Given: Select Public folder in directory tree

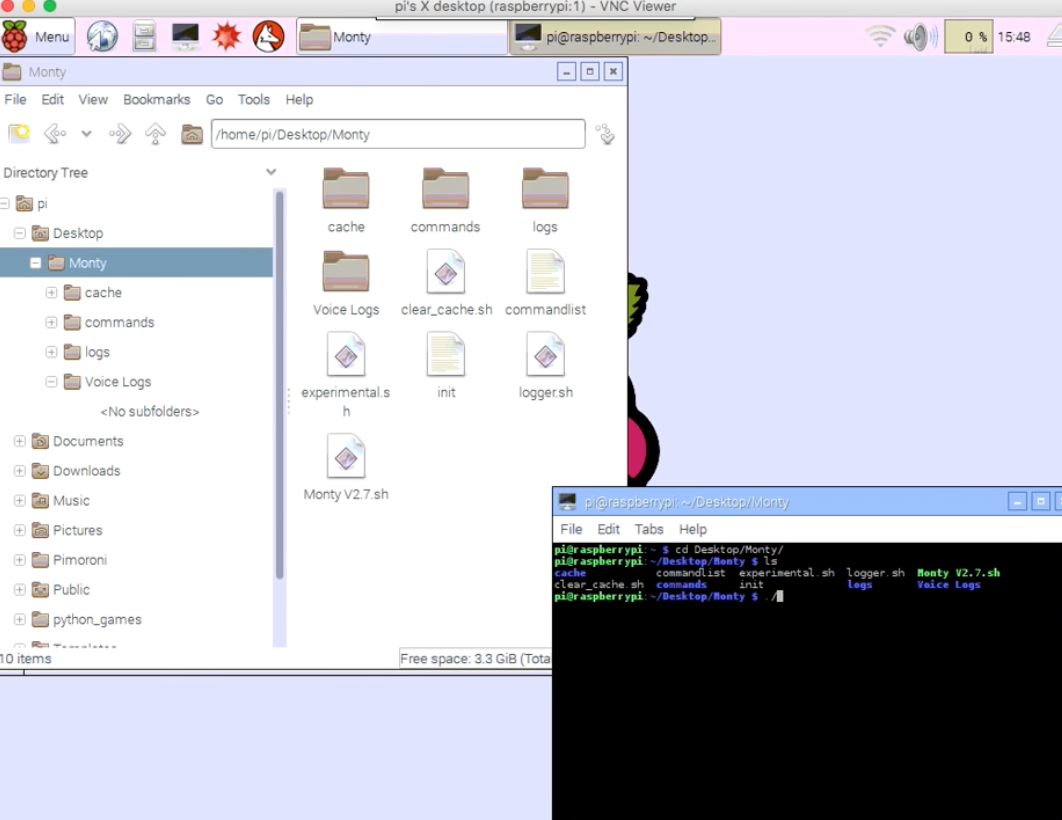Looking at the screenshot, I should tap(71, 590).
